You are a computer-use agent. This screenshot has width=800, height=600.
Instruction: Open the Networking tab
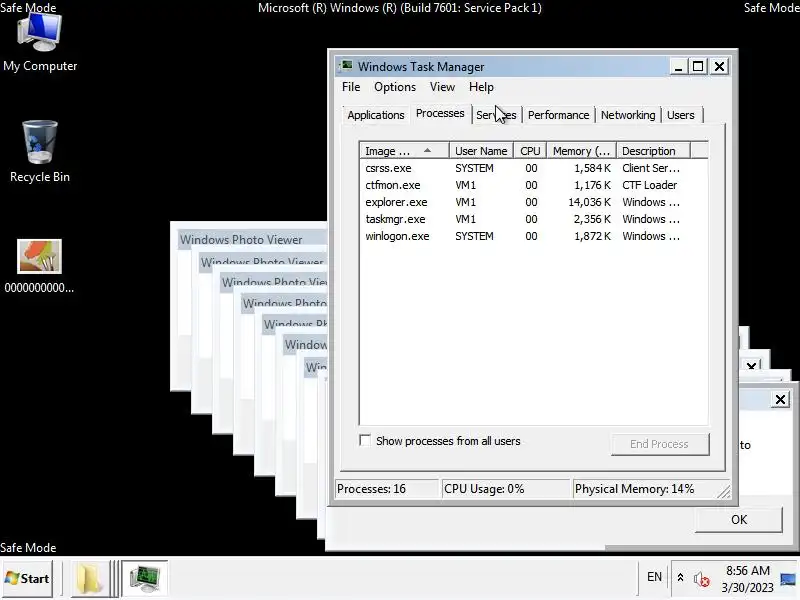tap(628, 115)
